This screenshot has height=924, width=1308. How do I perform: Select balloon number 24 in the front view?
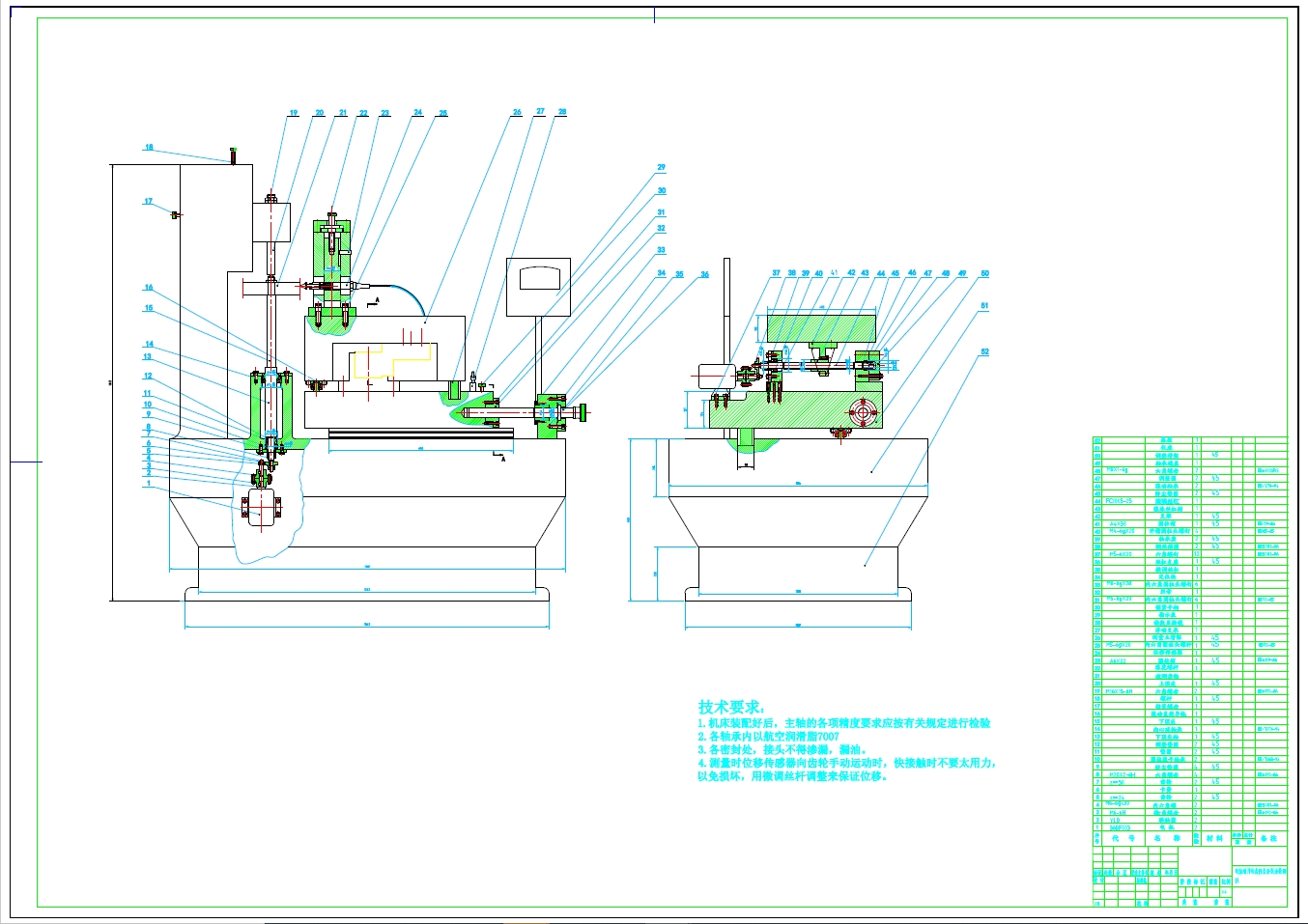(x=418, y=112)
